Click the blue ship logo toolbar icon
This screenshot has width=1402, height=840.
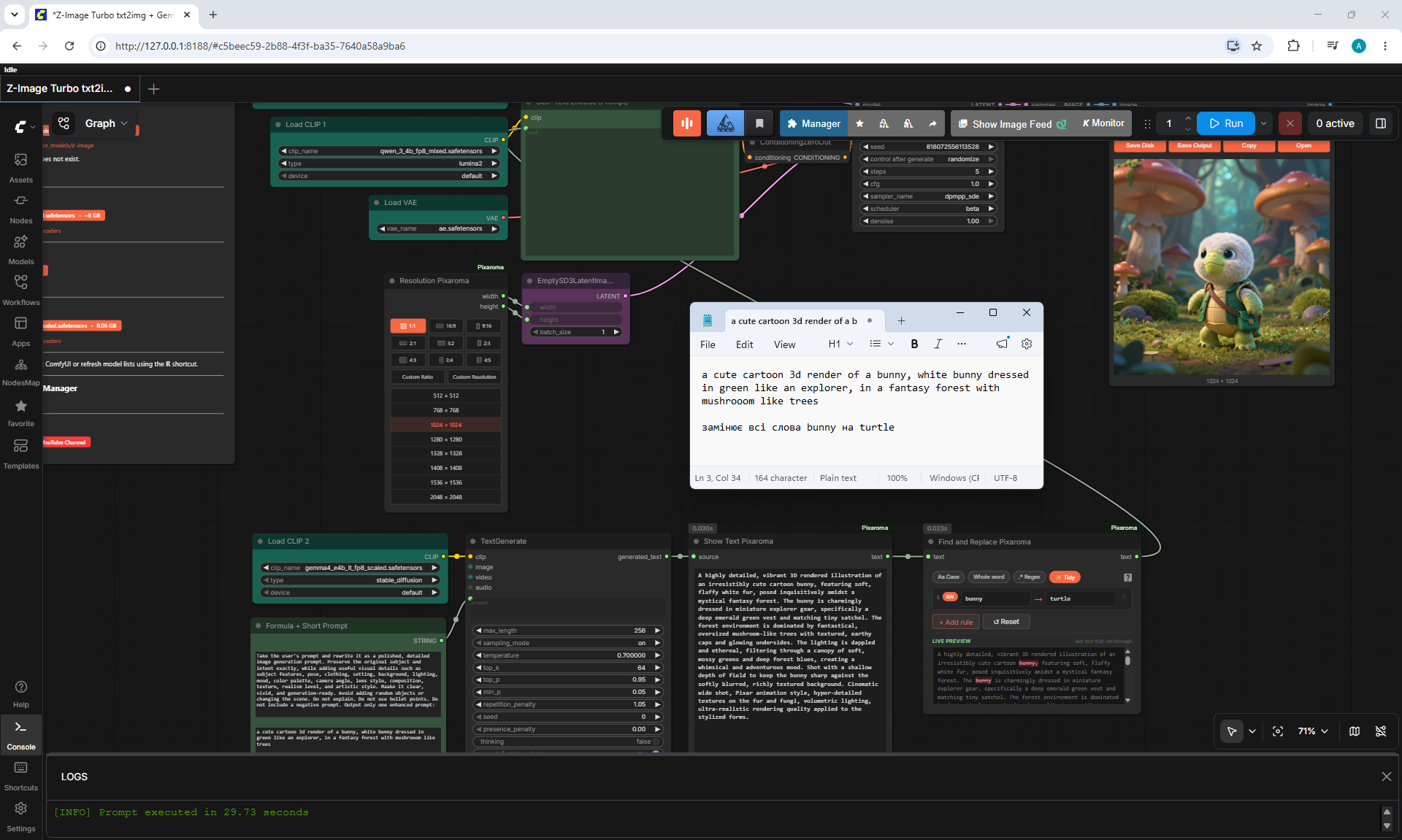pos(725,123)
